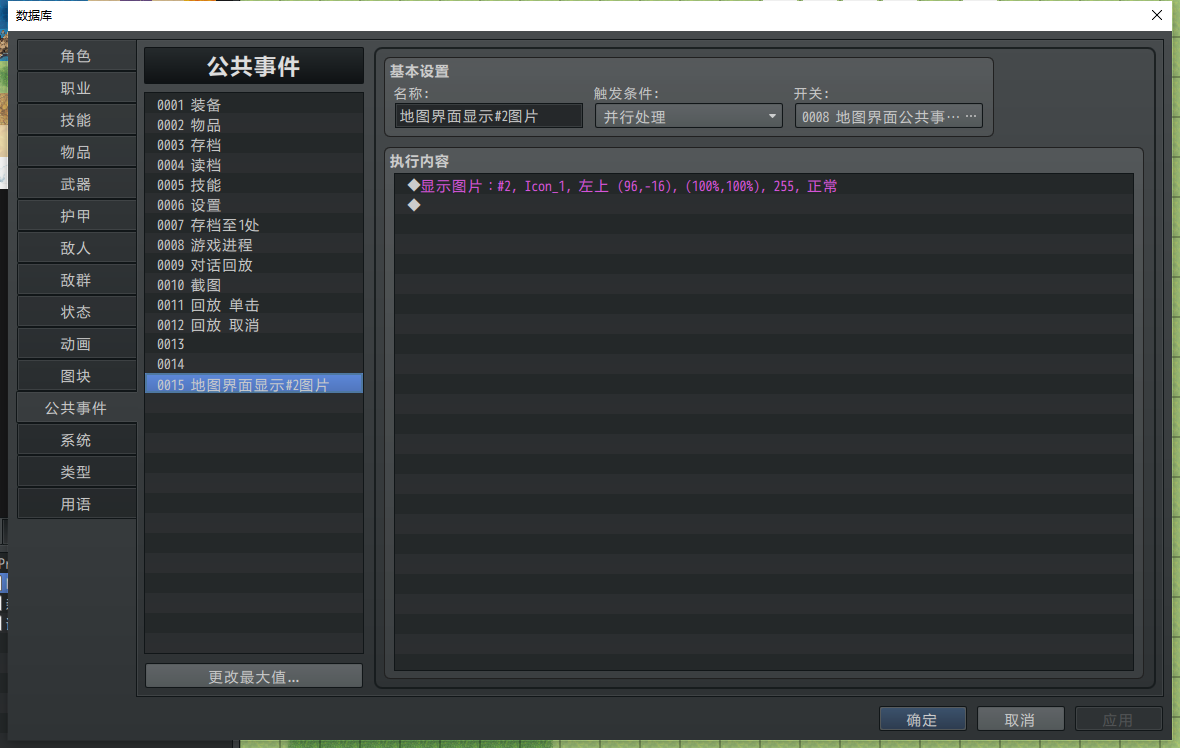The height and width of the screenshot is (748, 1180).
Task: Select the empty command line diamond
Action: pos(414,205)
